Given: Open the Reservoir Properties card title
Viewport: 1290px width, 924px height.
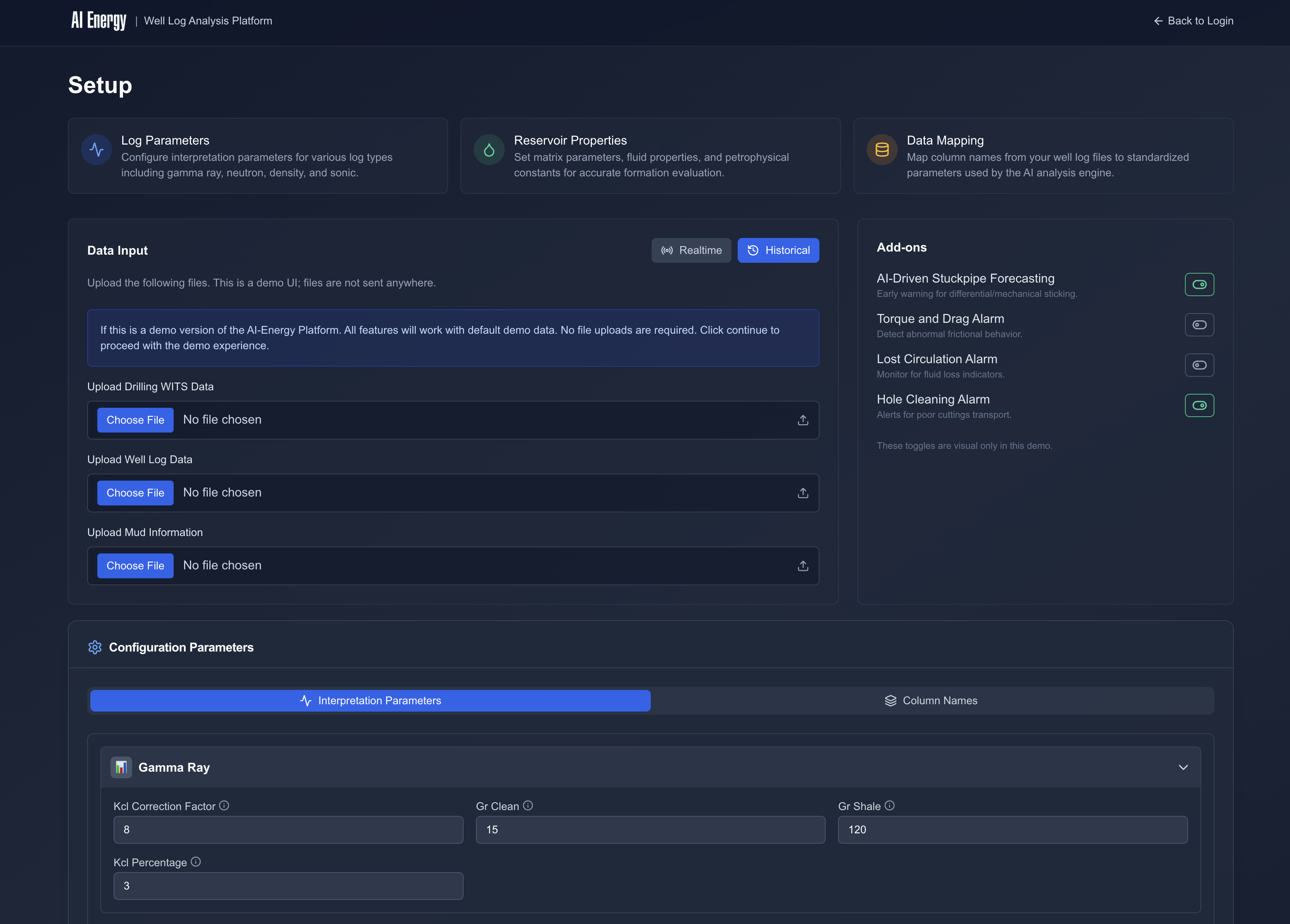Looking at the screenshot, I should tap(571, 140).
